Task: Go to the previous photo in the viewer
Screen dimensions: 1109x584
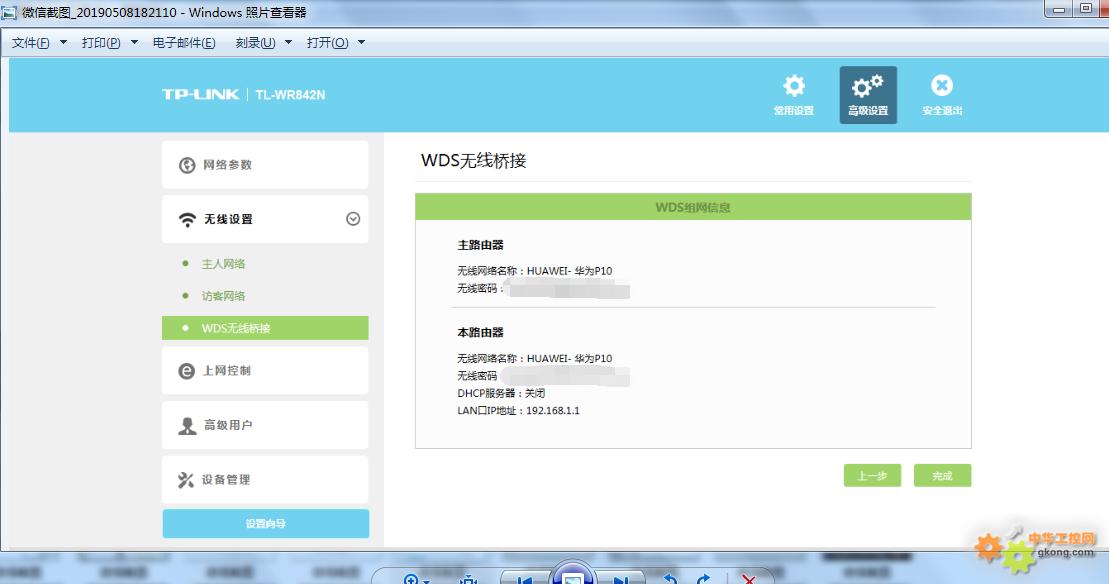Action: (525, 580)
